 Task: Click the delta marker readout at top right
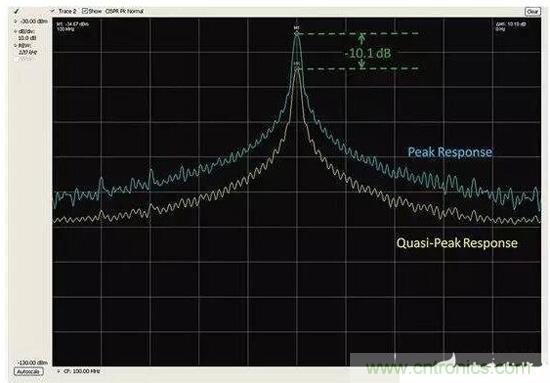[511, 27]
